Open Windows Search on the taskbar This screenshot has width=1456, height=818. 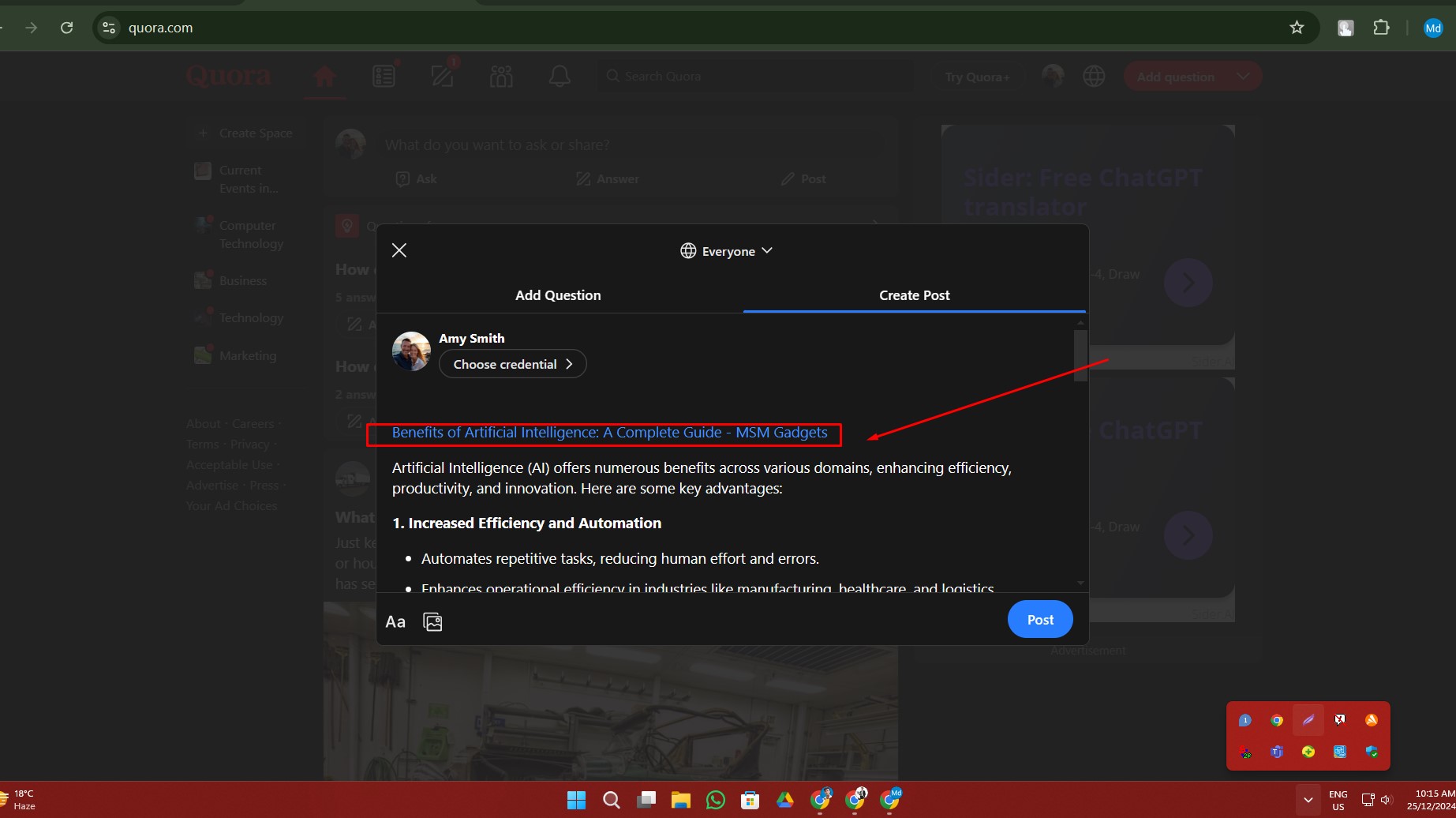tap(612, 800)
